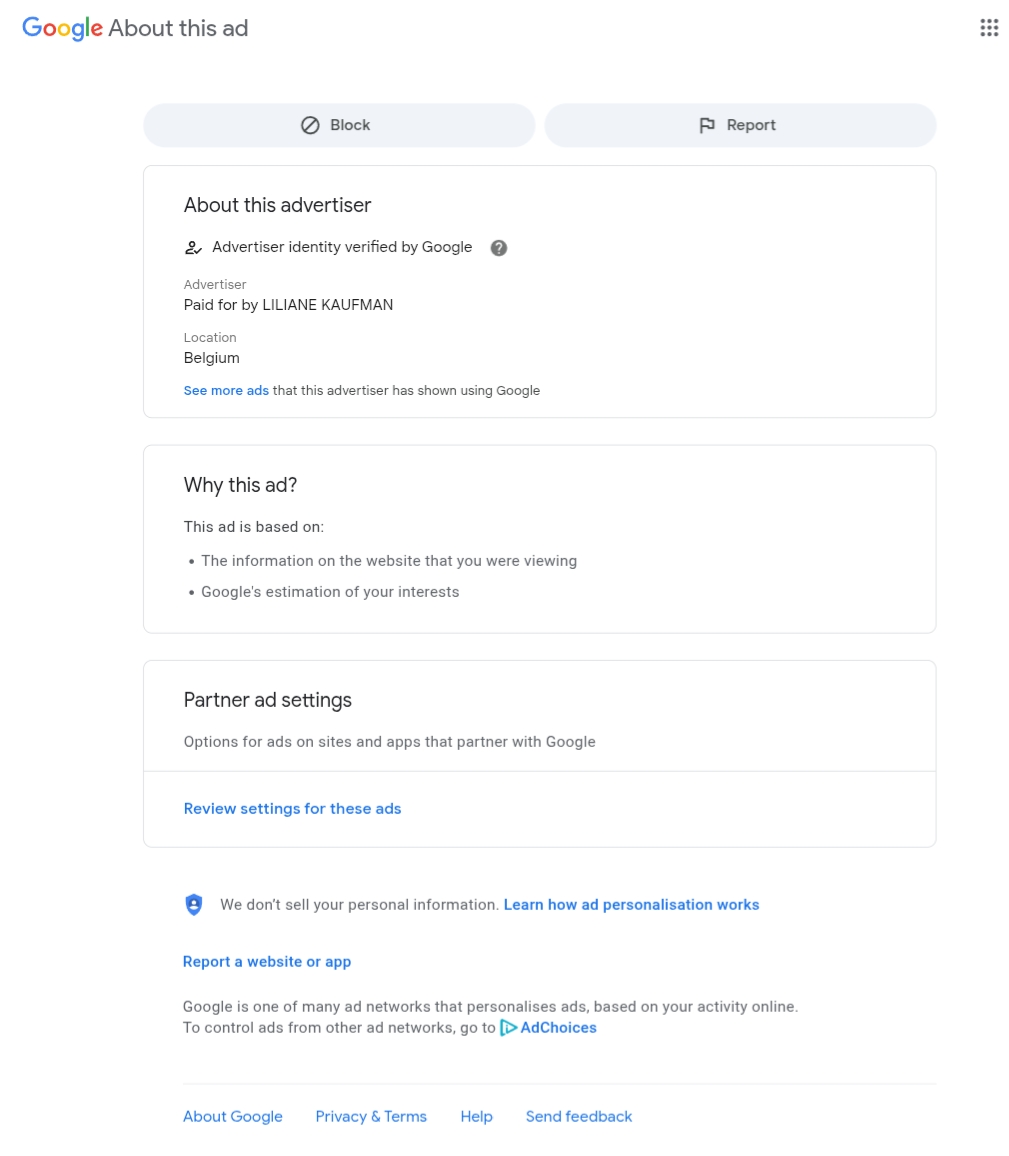
Task: Open the Help footer link
Action: click(476, 1117)
